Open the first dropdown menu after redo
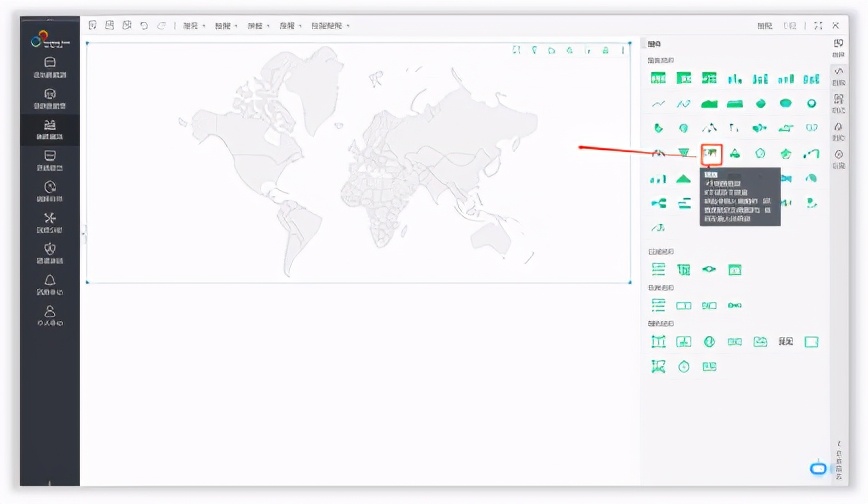This screenshot has width=868, height=504. click(194, 25)
